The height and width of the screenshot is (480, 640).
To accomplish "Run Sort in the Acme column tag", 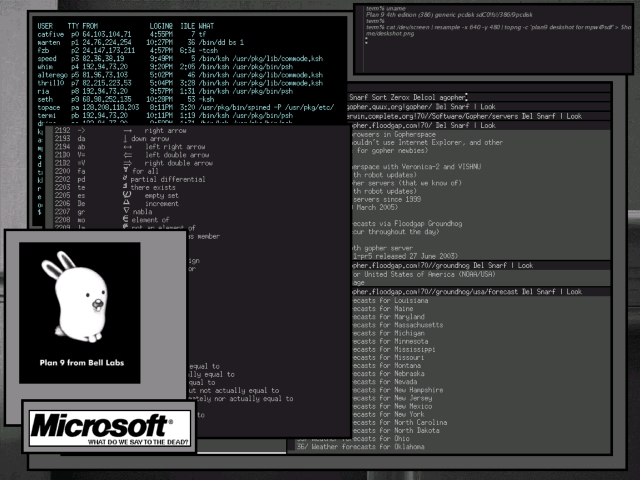I will click(380, 95).
